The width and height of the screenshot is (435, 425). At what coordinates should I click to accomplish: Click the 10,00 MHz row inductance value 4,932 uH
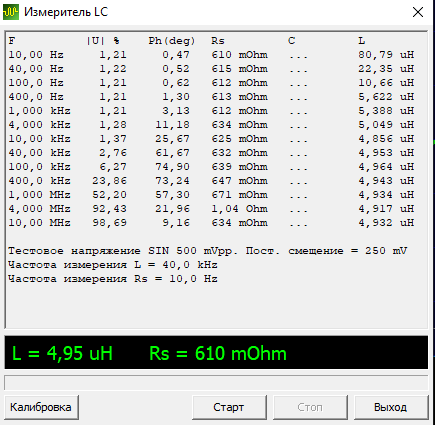tap(386, 223)
